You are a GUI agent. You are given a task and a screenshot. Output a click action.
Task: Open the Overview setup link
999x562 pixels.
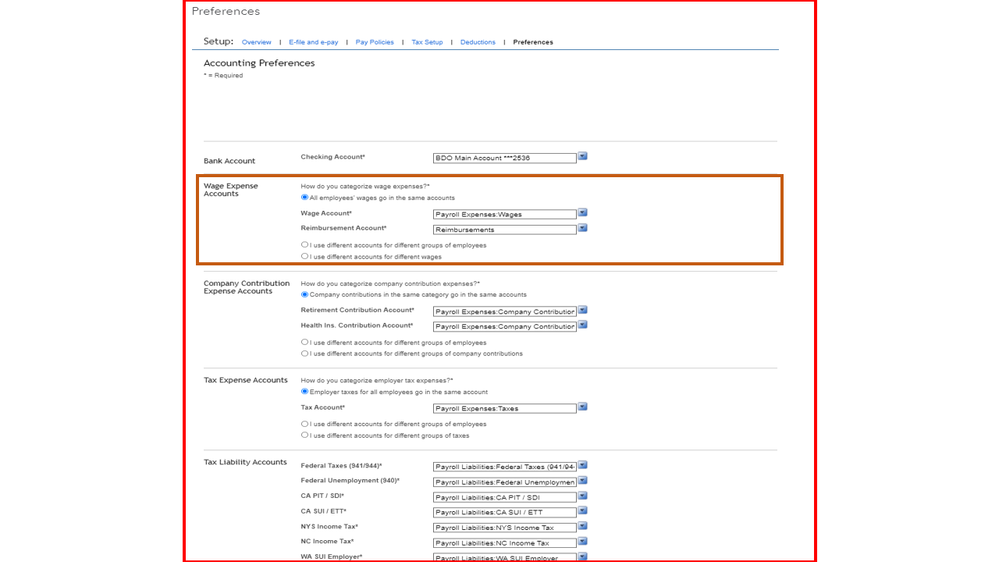tap(256, 43)
